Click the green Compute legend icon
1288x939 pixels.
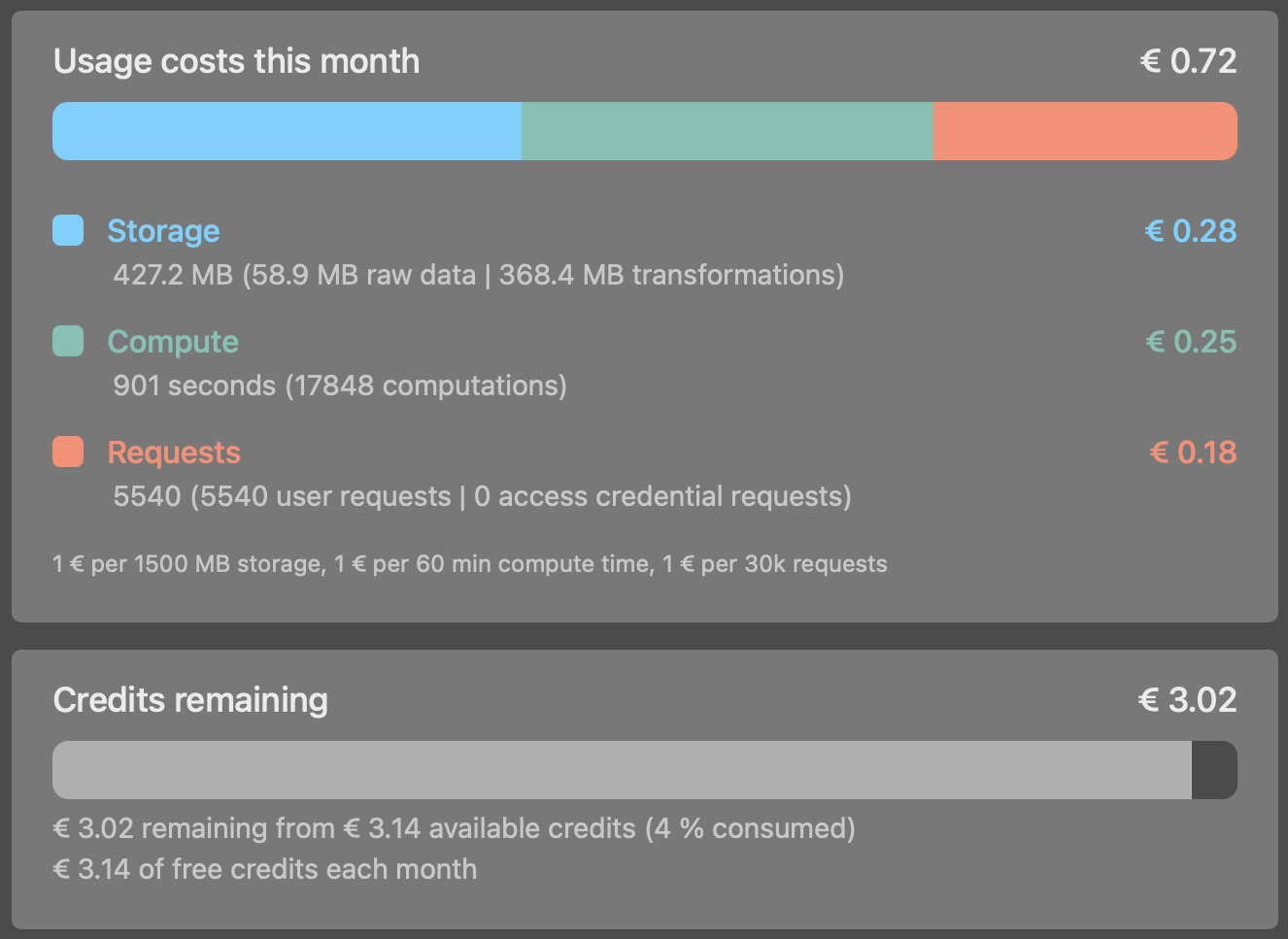click(x=67, y=341)
